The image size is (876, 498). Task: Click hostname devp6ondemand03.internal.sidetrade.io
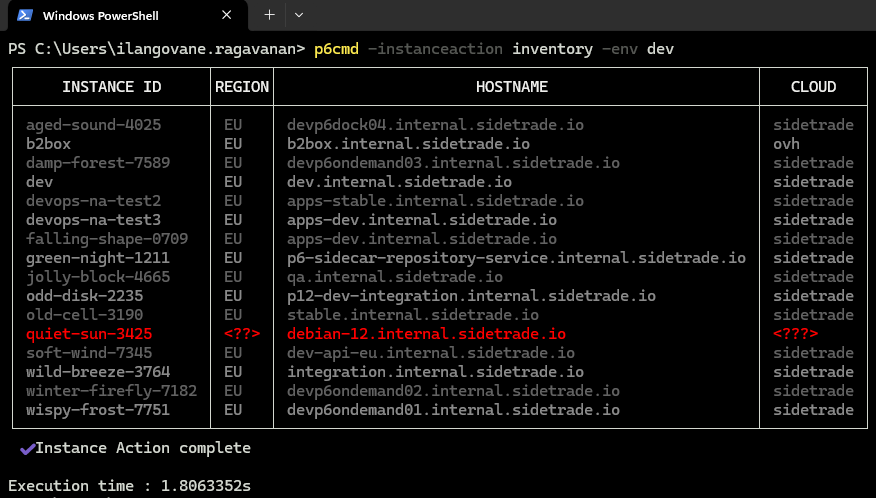click(x=453, y=163)
